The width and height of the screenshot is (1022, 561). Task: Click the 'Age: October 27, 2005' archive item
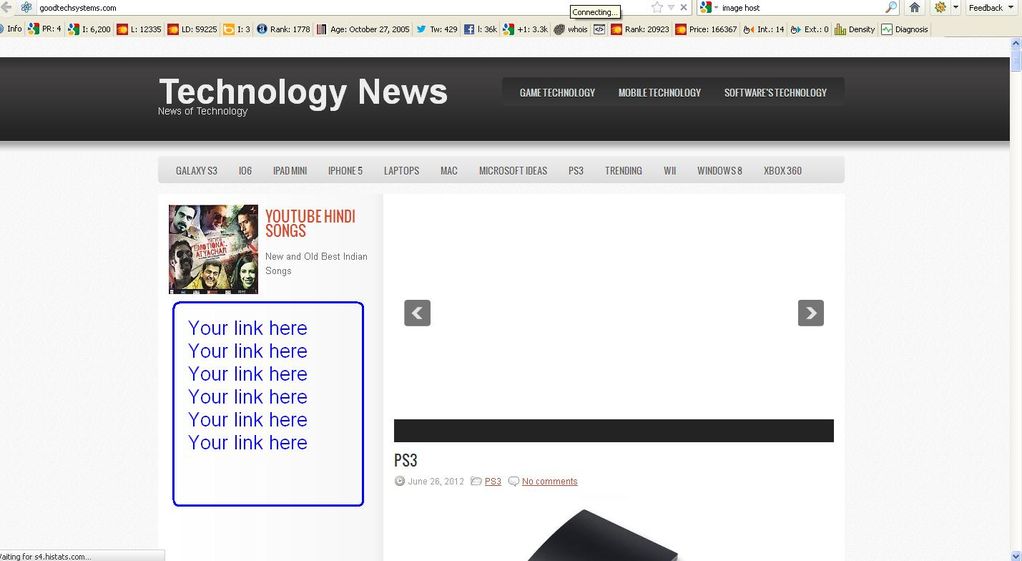363,29
